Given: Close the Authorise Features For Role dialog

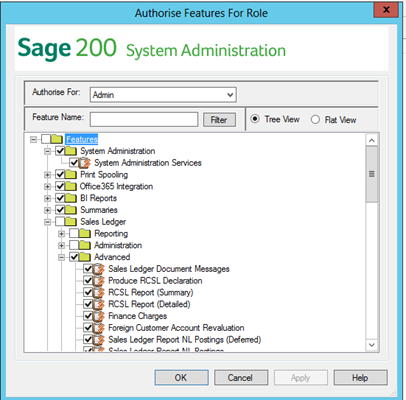Looking at the screenshot, I should pos(386,10).
